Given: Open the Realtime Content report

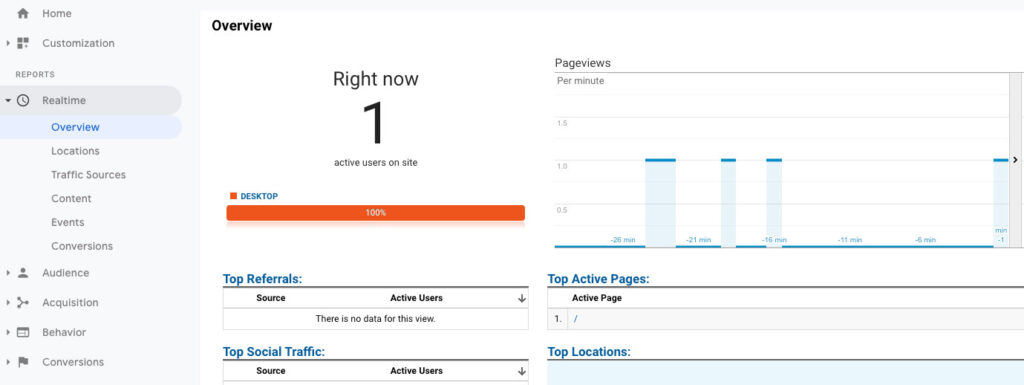Looking at the screenshot, I should tap(71, 198).
